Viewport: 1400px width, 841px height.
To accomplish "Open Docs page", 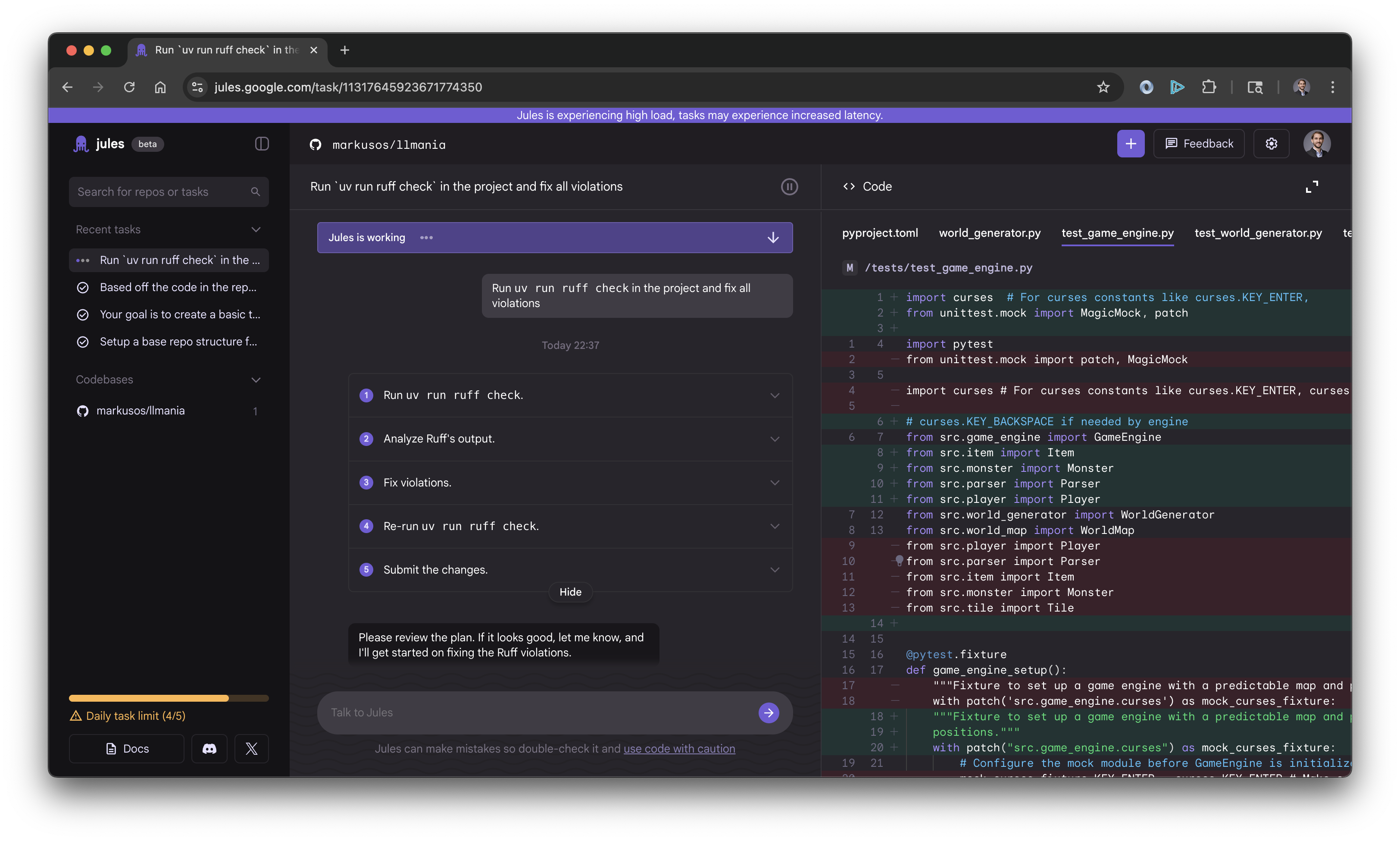I will click(x=127, y=749).
